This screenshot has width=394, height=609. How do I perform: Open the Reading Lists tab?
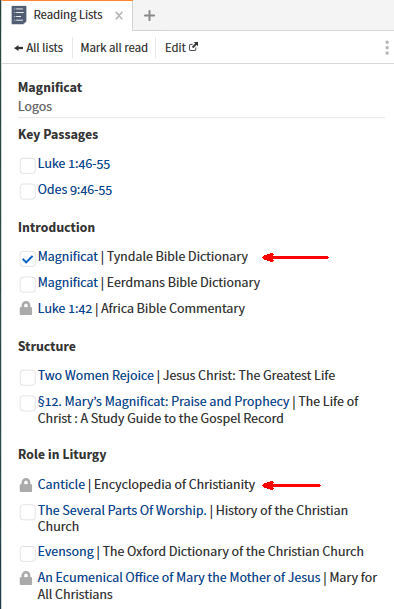pos(68,15)
